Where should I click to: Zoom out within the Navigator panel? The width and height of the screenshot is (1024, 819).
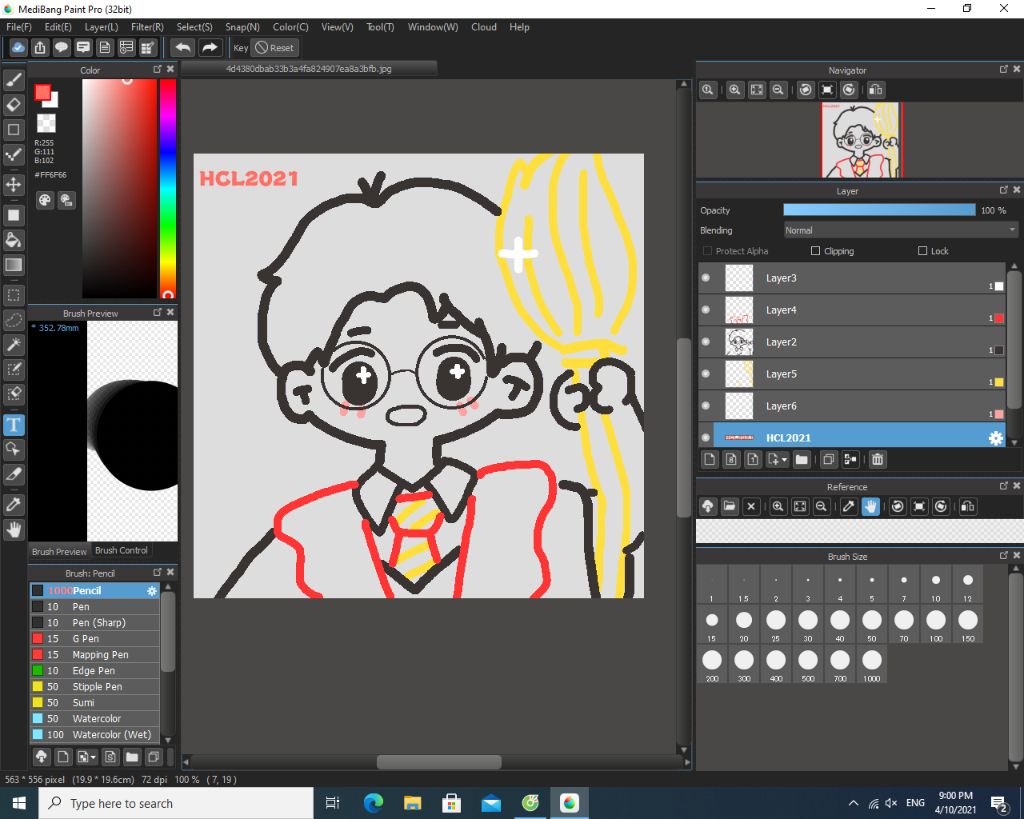[778, 90]
